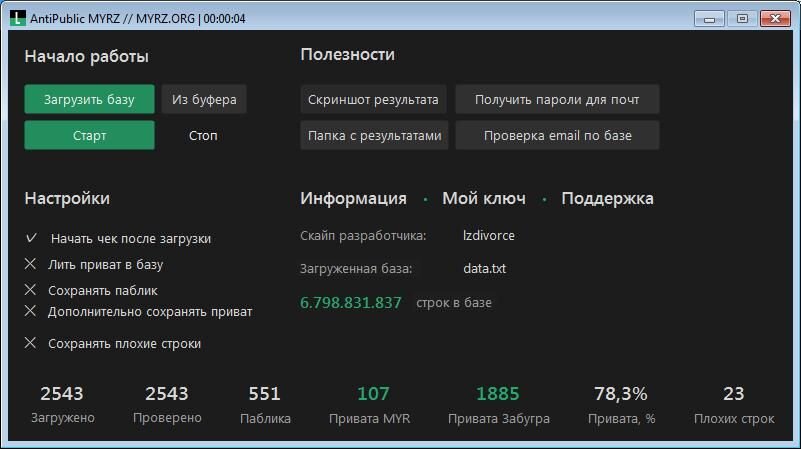Click the Полезности heading

[347, 54]
